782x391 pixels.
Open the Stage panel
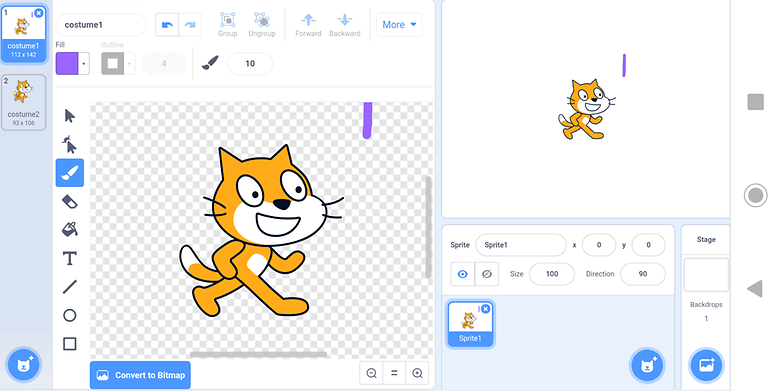coord(706,239)
